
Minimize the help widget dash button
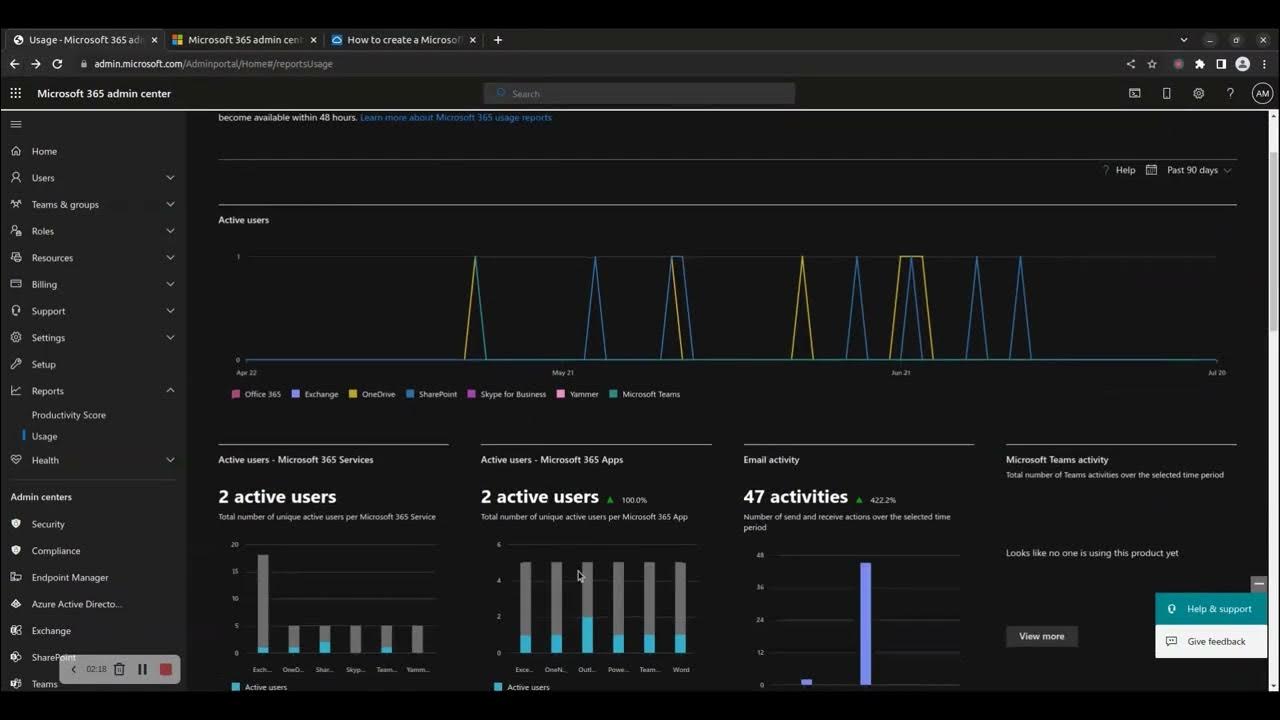[x=1259, y=584]
